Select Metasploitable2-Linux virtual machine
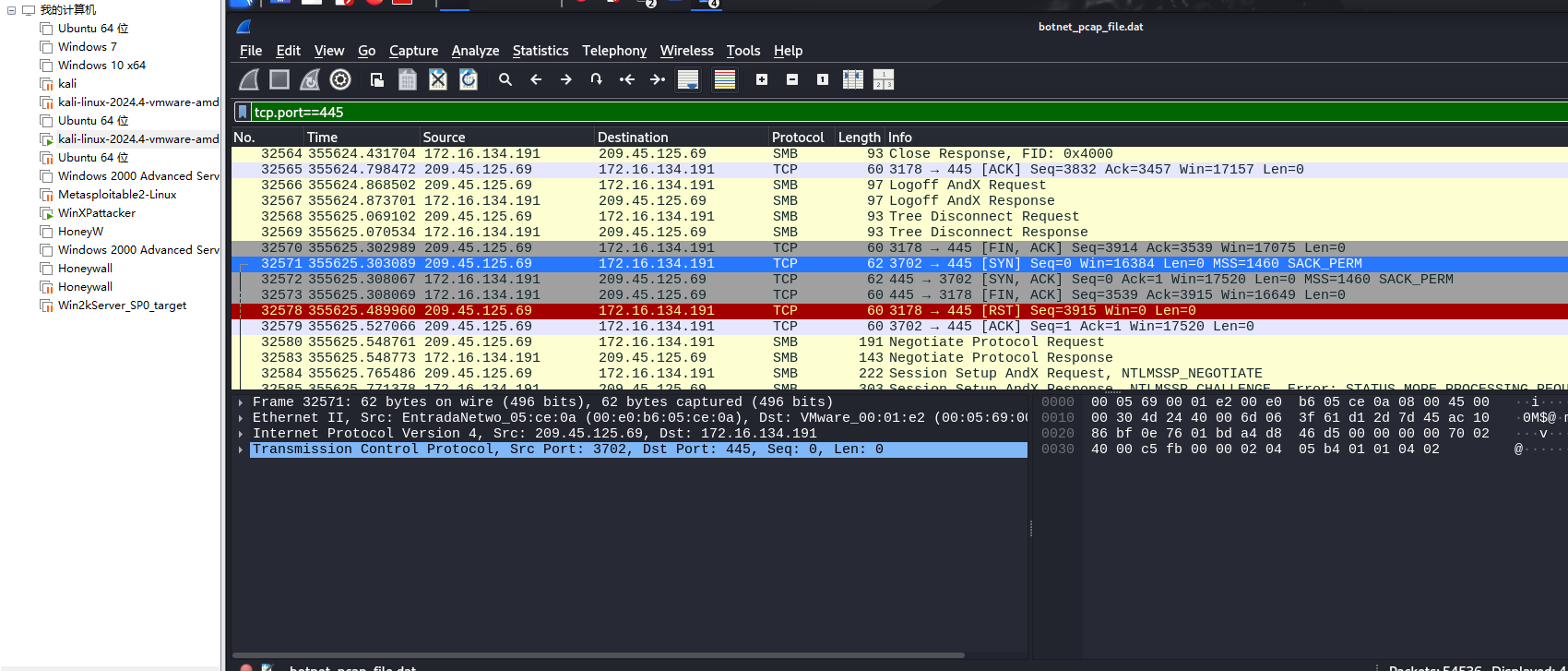Viewport: 1568px width, 671px height. pyautogui.click(x=117, y=195)
